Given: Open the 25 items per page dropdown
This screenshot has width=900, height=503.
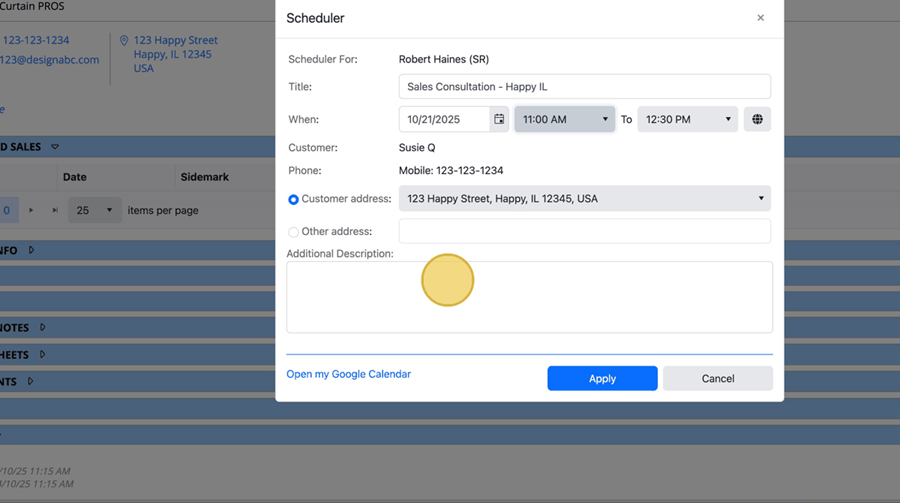Looking at the screenshot, I should click(95, 210).
